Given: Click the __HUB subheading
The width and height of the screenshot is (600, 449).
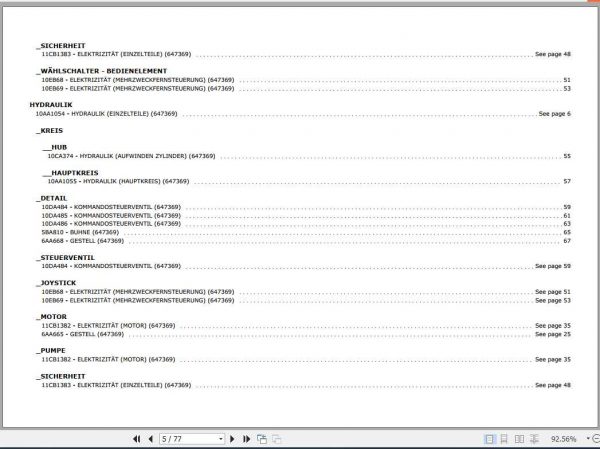Looking at the screenshot, I should pyautogui.click(x=55, y=147).
